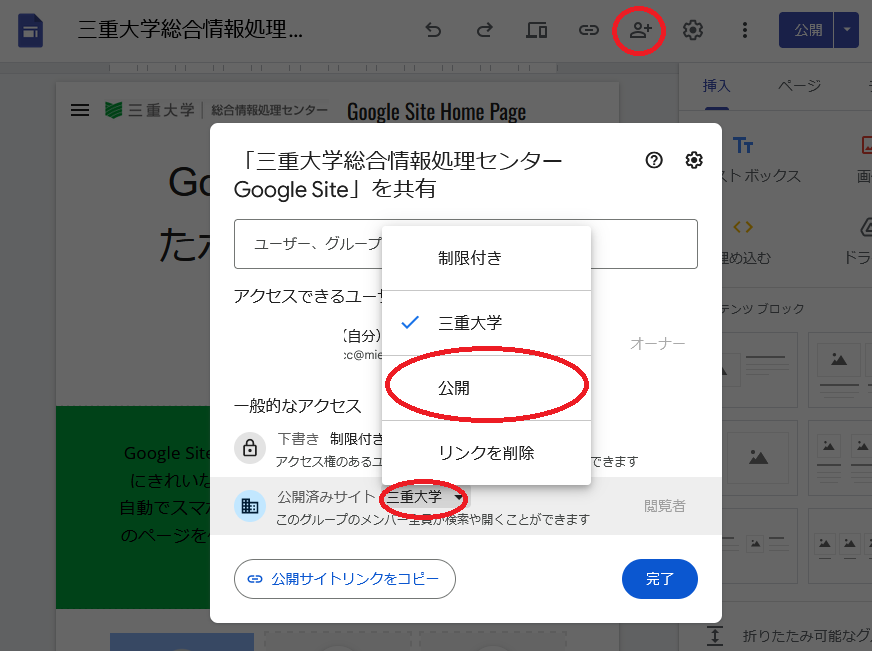Click 公開サイトリンクをコピー button

(x=345, y=579)
